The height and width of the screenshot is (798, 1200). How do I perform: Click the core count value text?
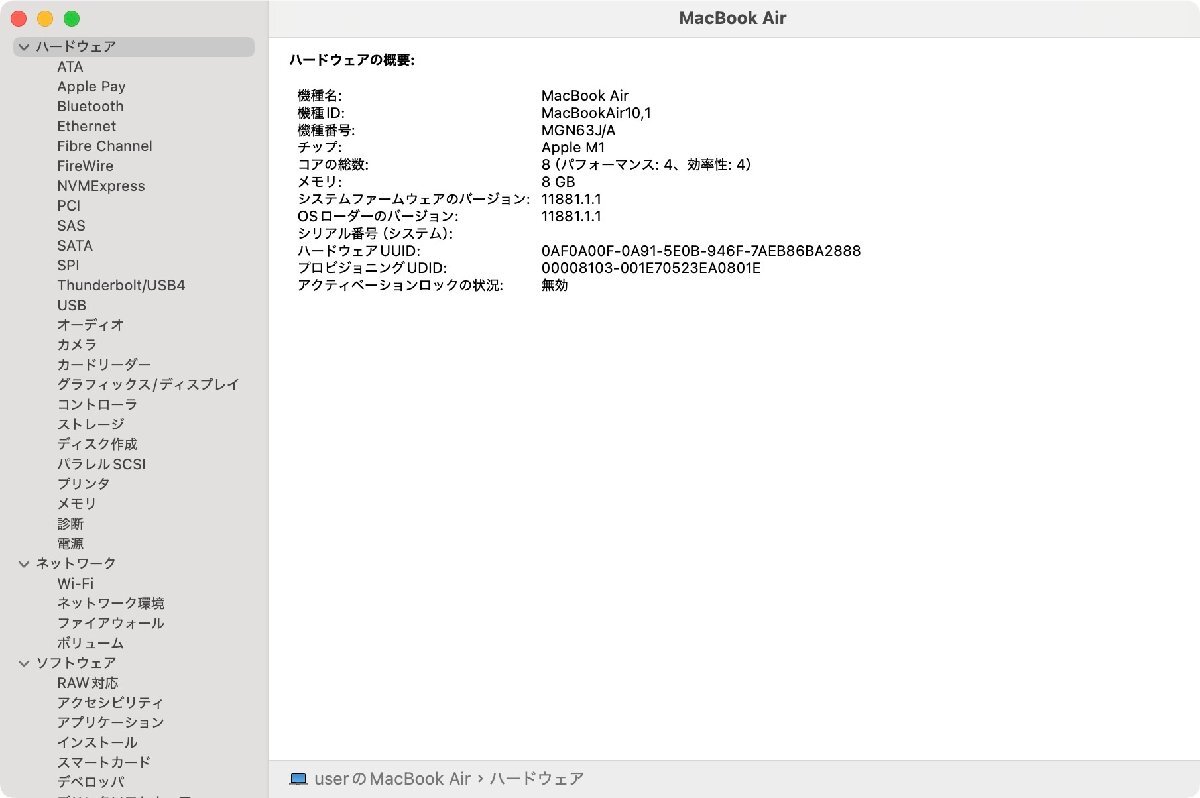click(646, 165)
